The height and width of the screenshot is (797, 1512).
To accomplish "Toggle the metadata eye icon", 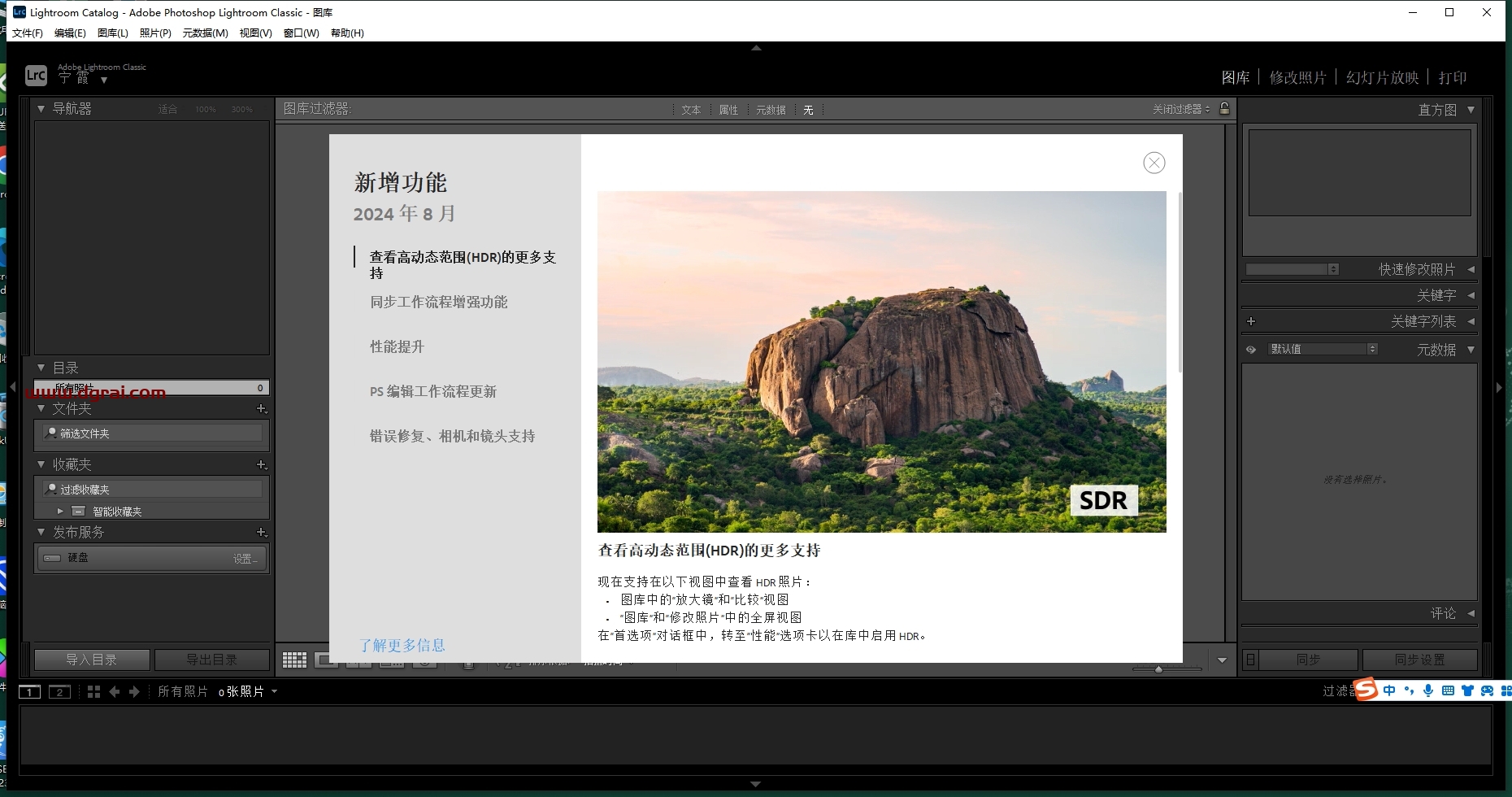I will (x=1251, y=350).
